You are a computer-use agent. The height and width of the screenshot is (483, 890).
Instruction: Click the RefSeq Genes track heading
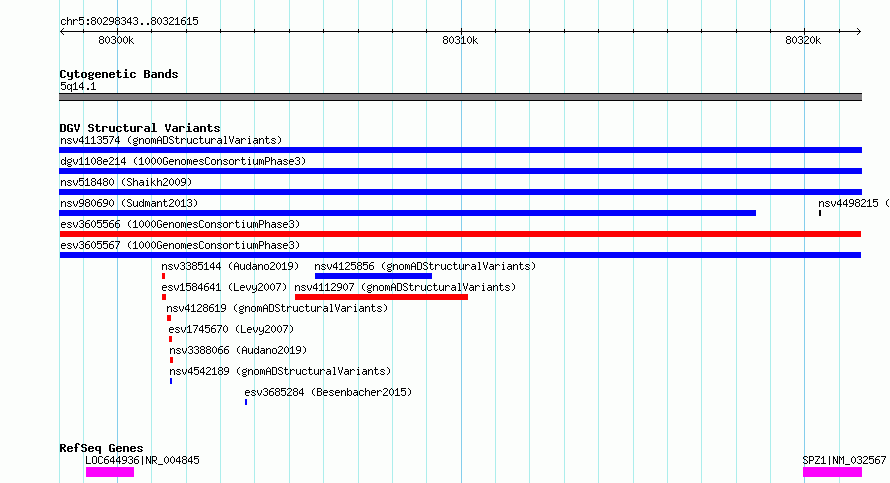pos(101,448)
